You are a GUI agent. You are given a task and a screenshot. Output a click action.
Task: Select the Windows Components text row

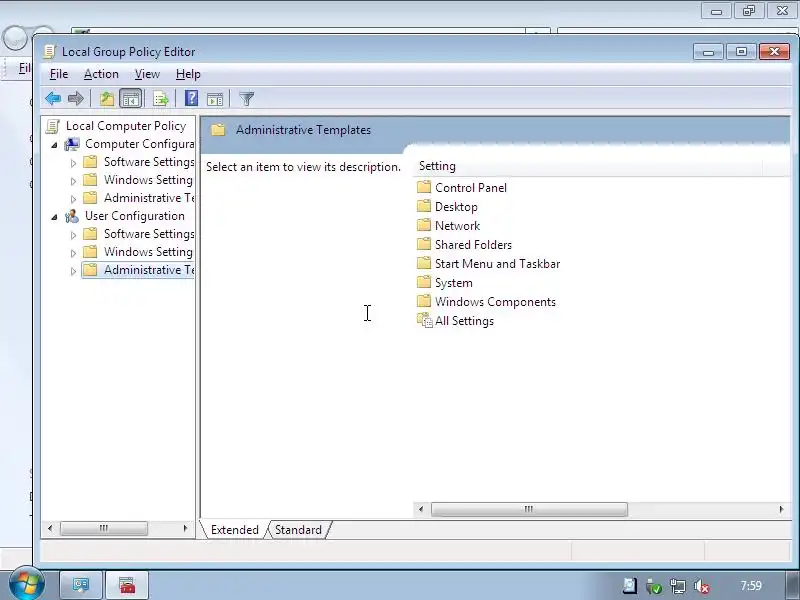point(495,302)
